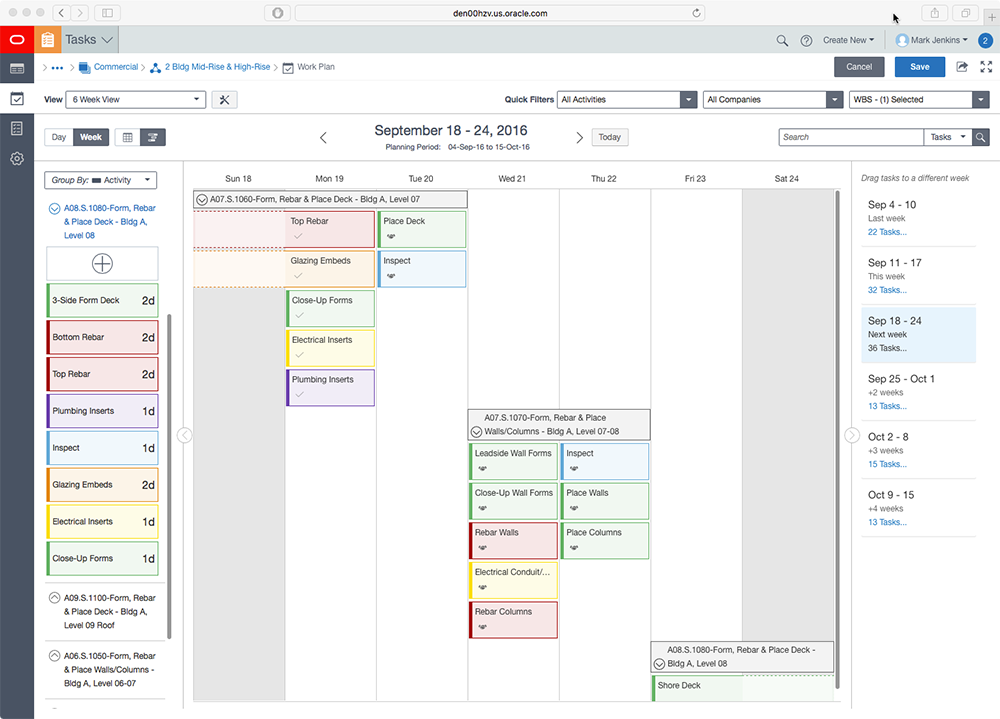This screenshot has height=719, width=1000.
Task: Open the Group By Activity dropdown
Action: (x=100, y=180)
